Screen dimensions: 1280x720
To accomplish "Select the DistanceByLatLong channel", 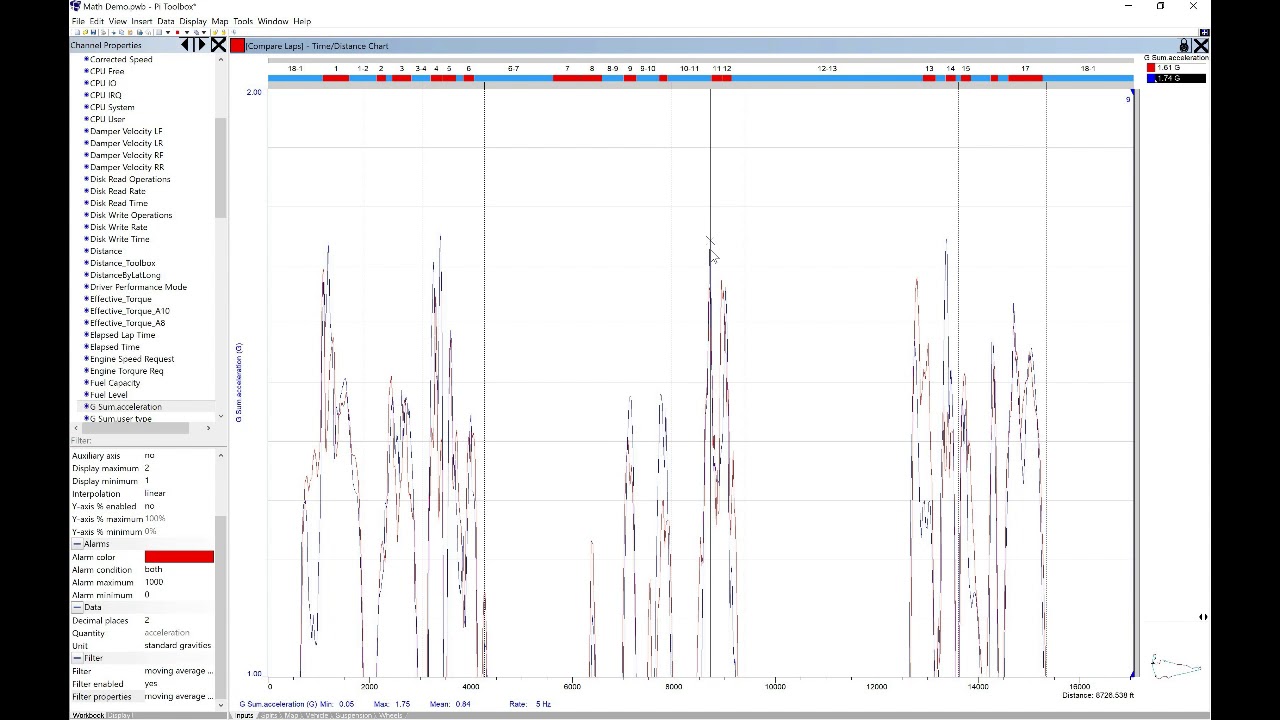I will tap(125, 275).
